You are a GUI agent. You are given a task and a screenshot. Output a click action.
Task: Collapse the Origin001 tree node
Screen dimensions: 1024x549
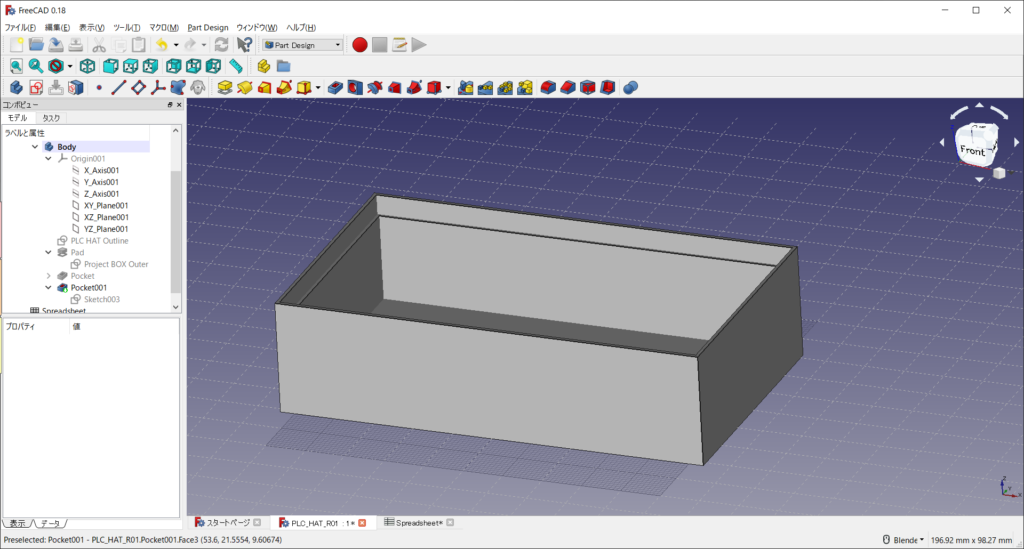(x=48, y=158)
